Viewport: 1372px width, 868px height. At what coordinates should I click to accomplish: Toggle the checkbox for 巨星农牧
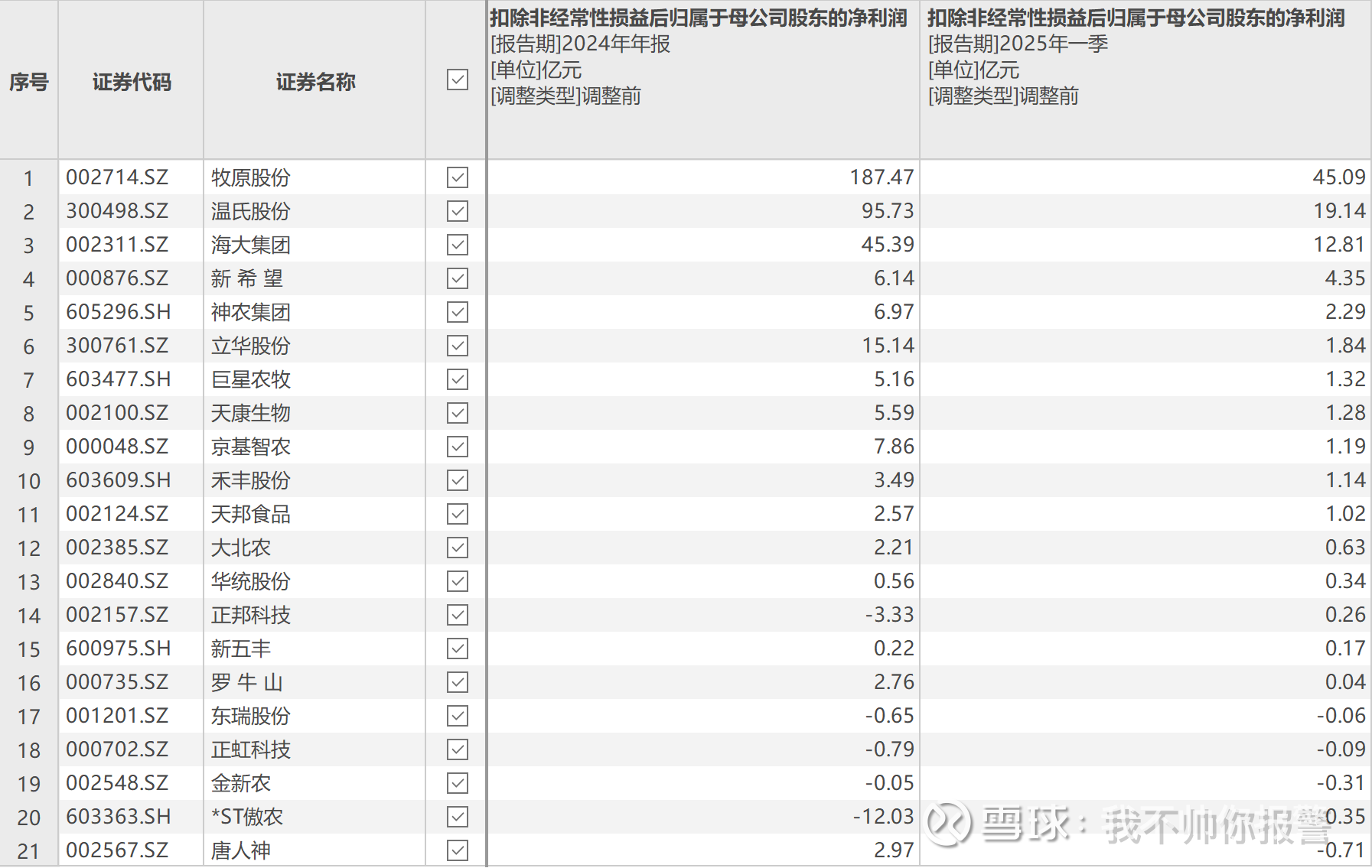[458, 379]
